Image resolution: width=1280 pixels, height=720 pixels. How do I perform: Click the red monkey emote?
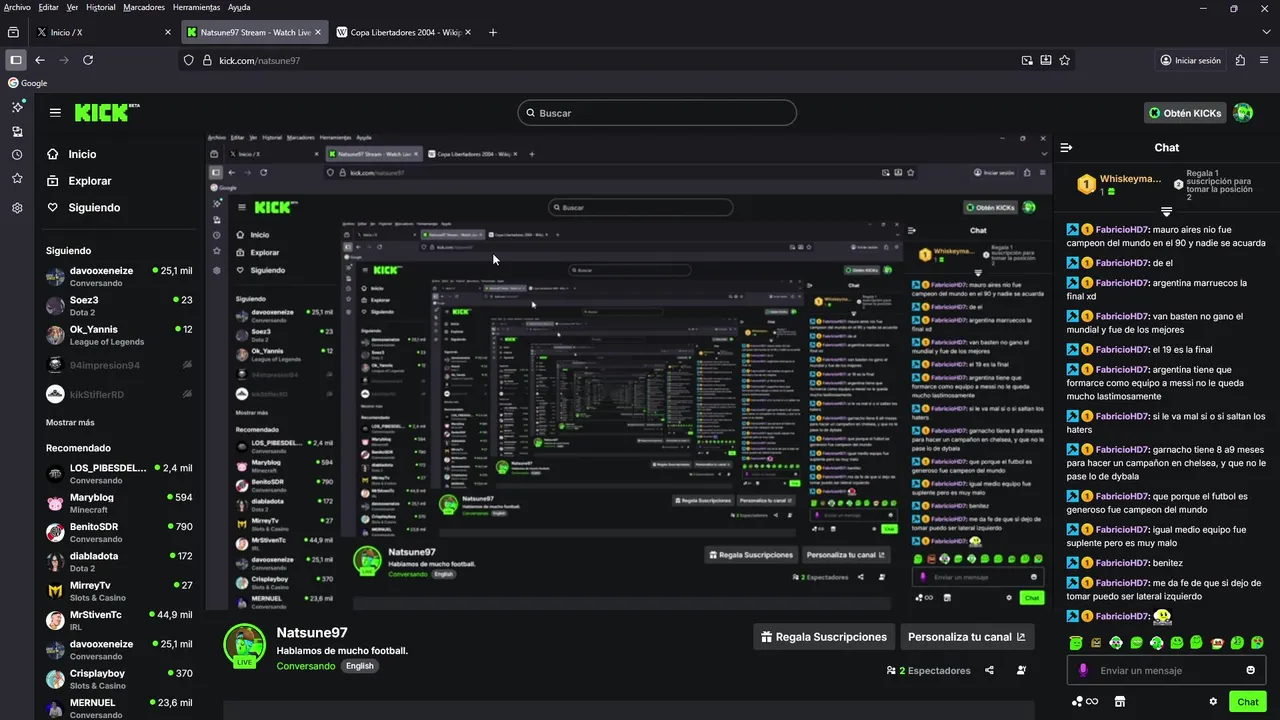(x=1217, y=642)
